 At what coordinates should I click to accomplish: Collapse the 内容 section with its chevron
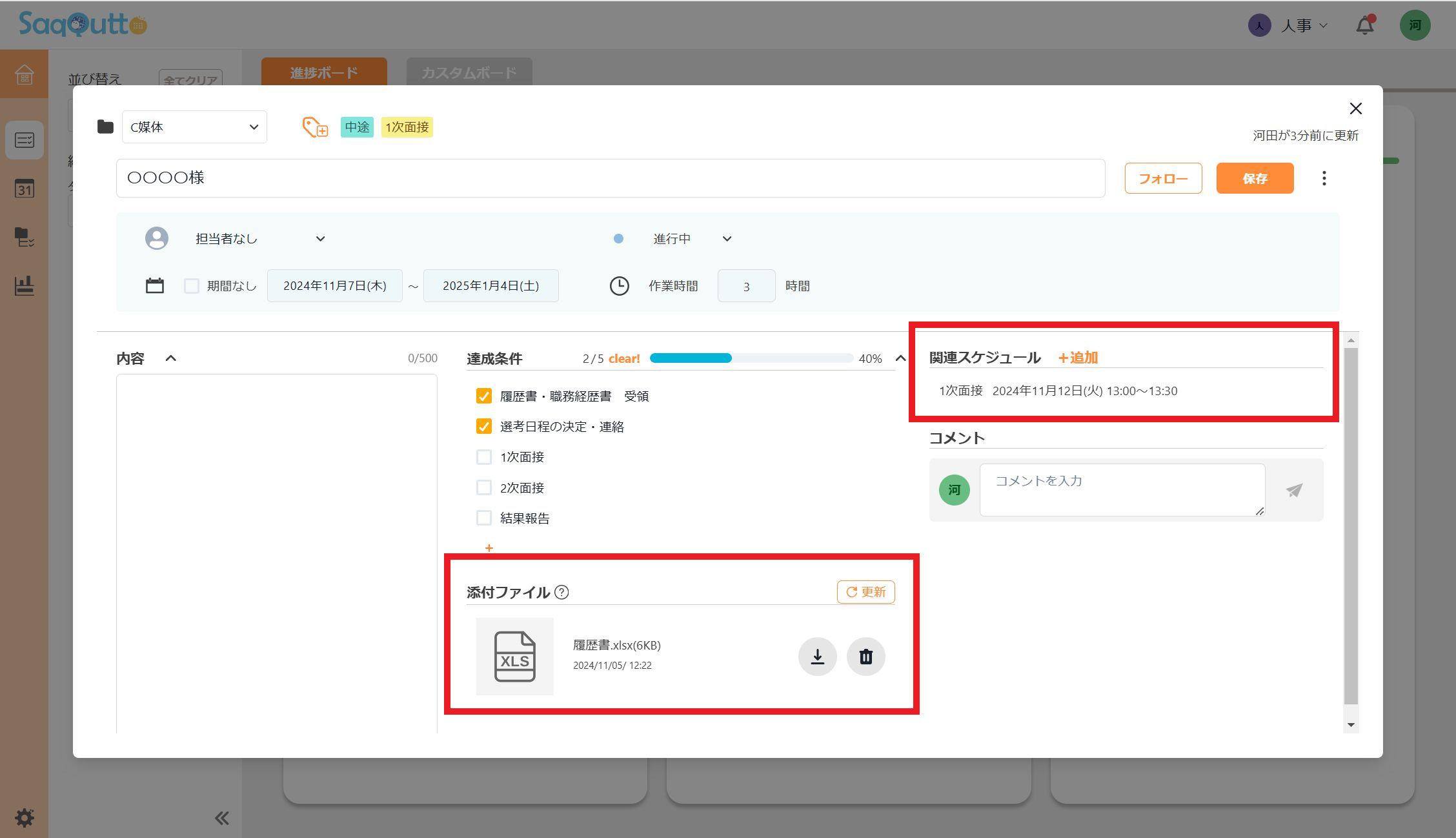click(170, 358)
